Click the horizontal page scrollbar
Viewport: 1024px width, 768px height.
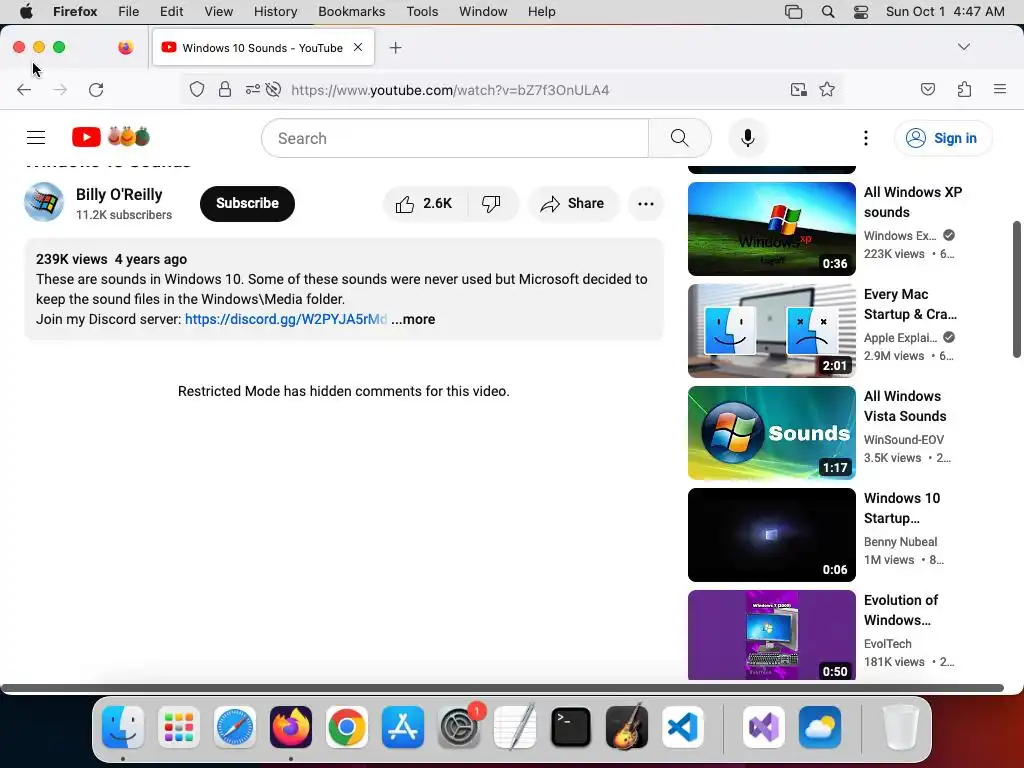(502, 688)
